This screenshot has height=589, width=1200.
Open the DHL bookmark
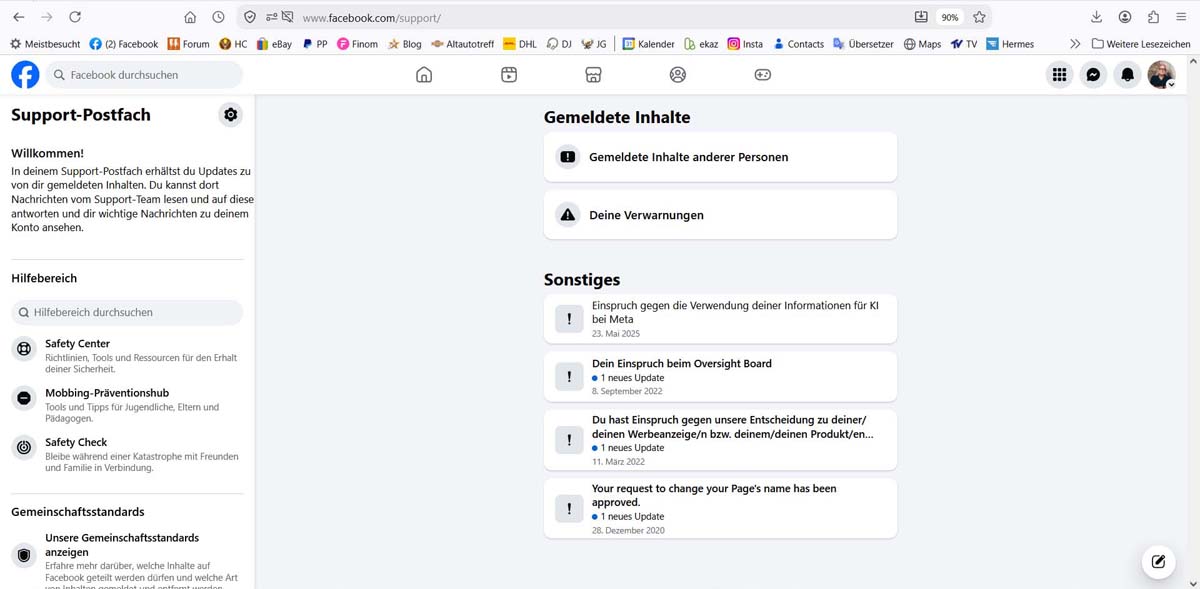520,44
